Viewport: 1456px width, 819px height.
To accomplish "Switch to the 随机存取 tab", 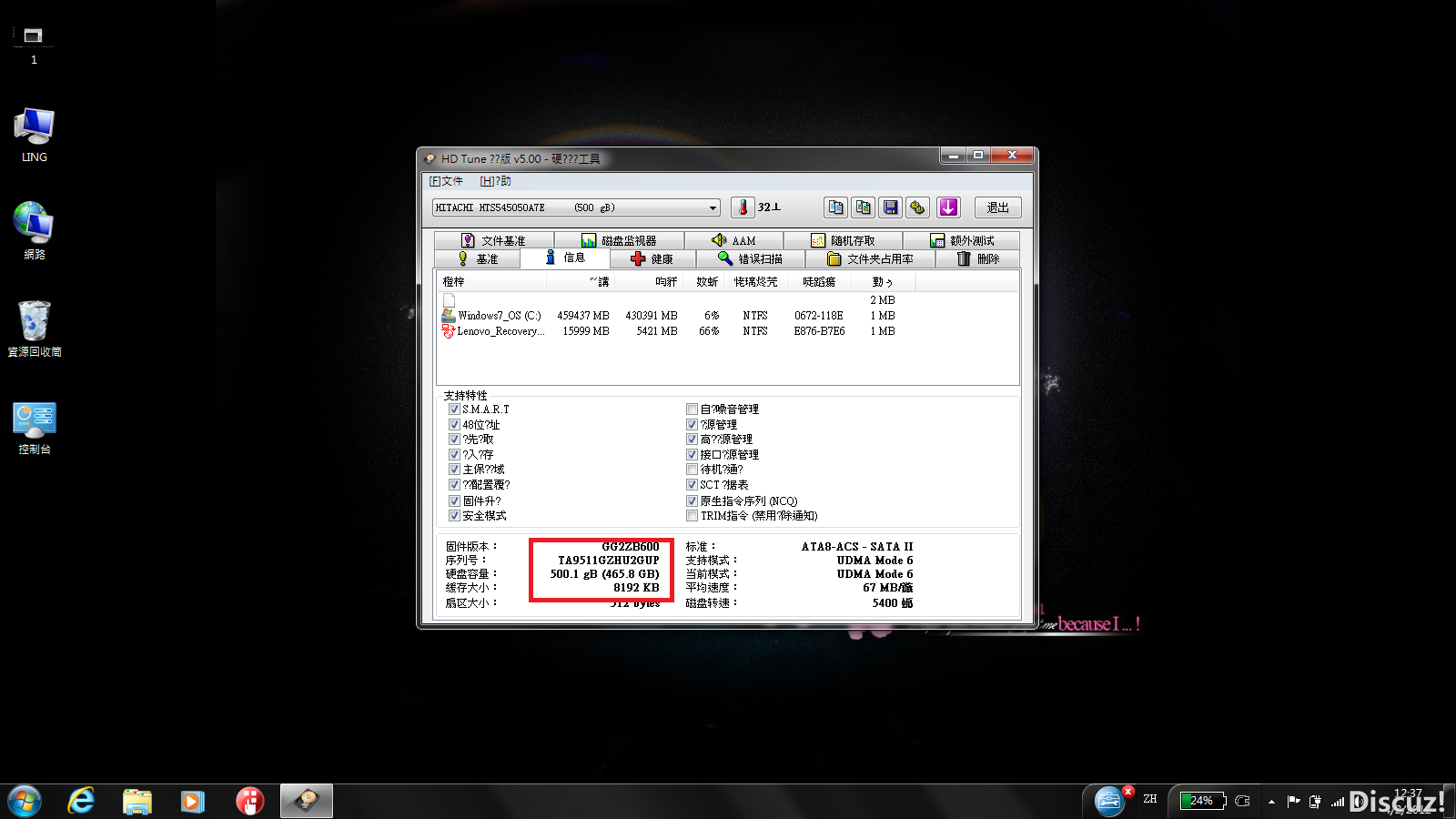I will point(843,240).
